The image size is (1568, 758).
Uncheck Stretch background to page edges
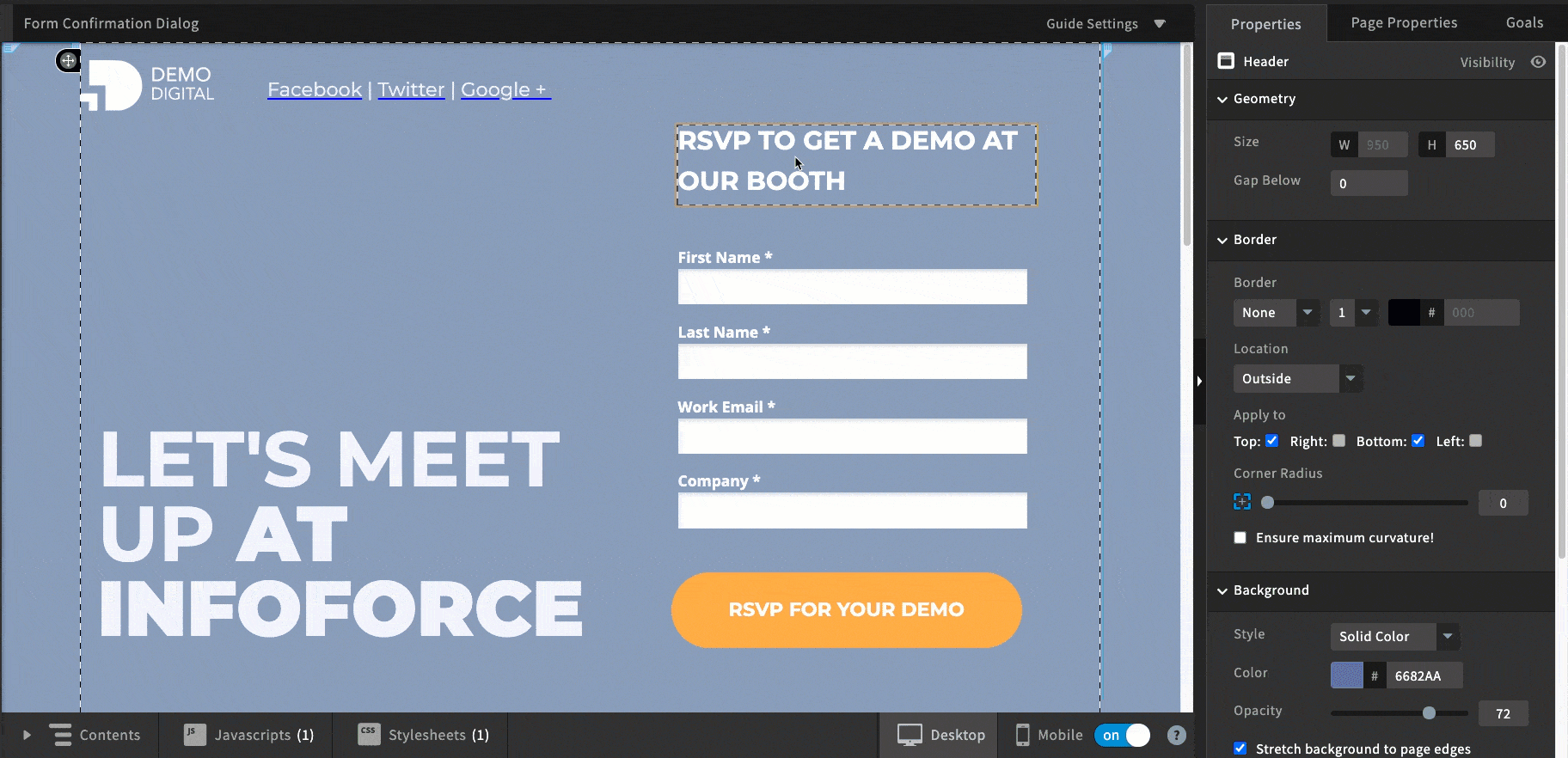pos(1240,749)
